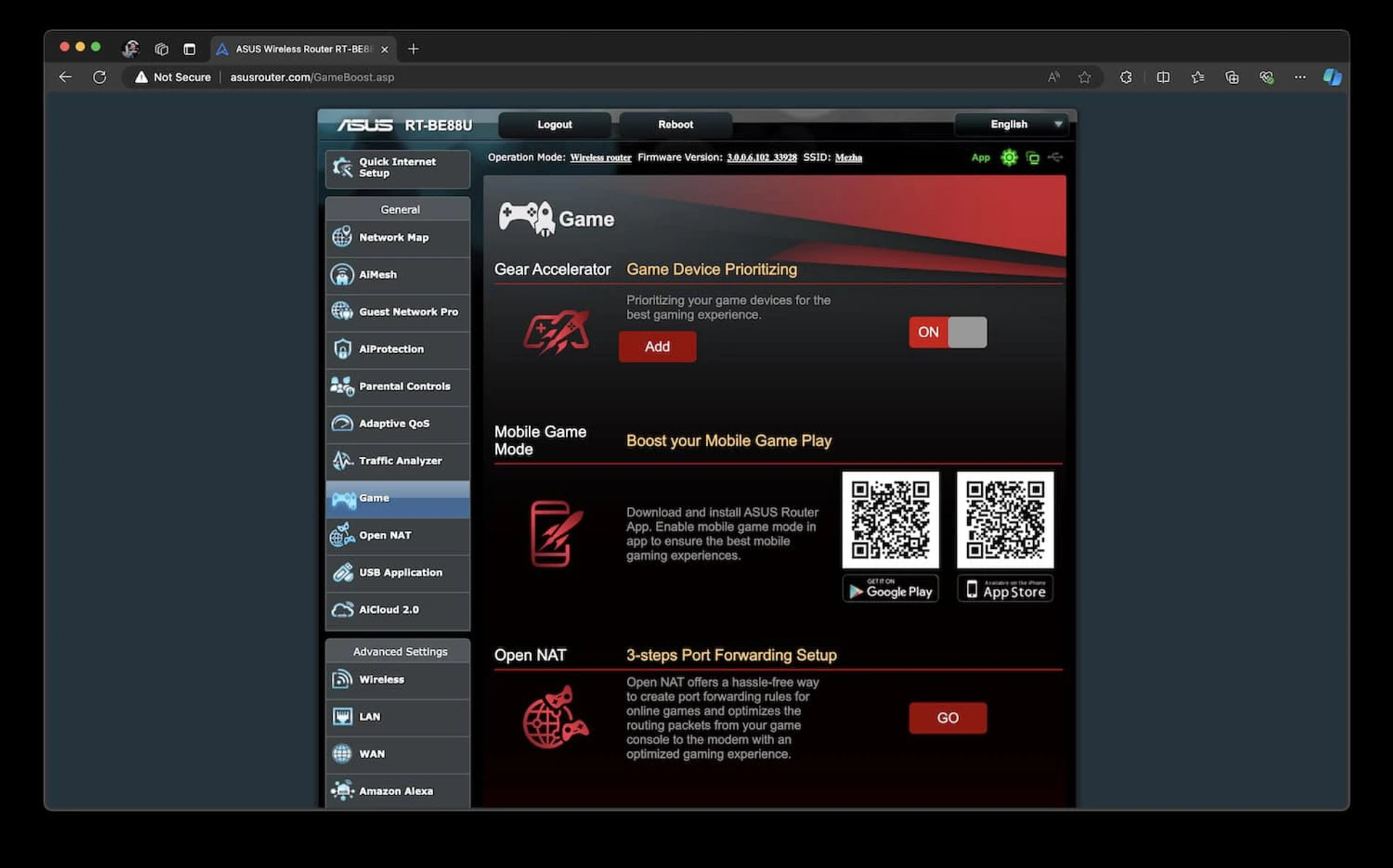Click the red Add button

pos(657,347)
